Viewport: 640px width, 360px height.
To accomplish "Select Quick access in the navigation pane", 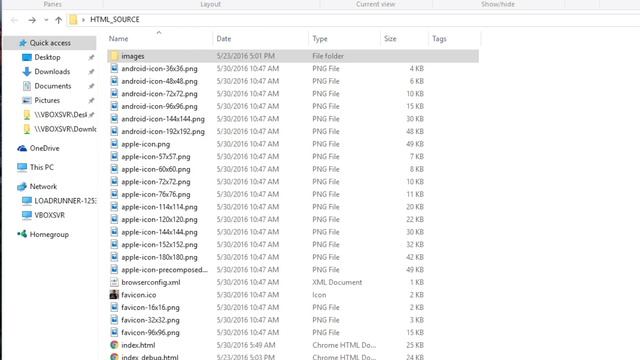I will 50,43.
